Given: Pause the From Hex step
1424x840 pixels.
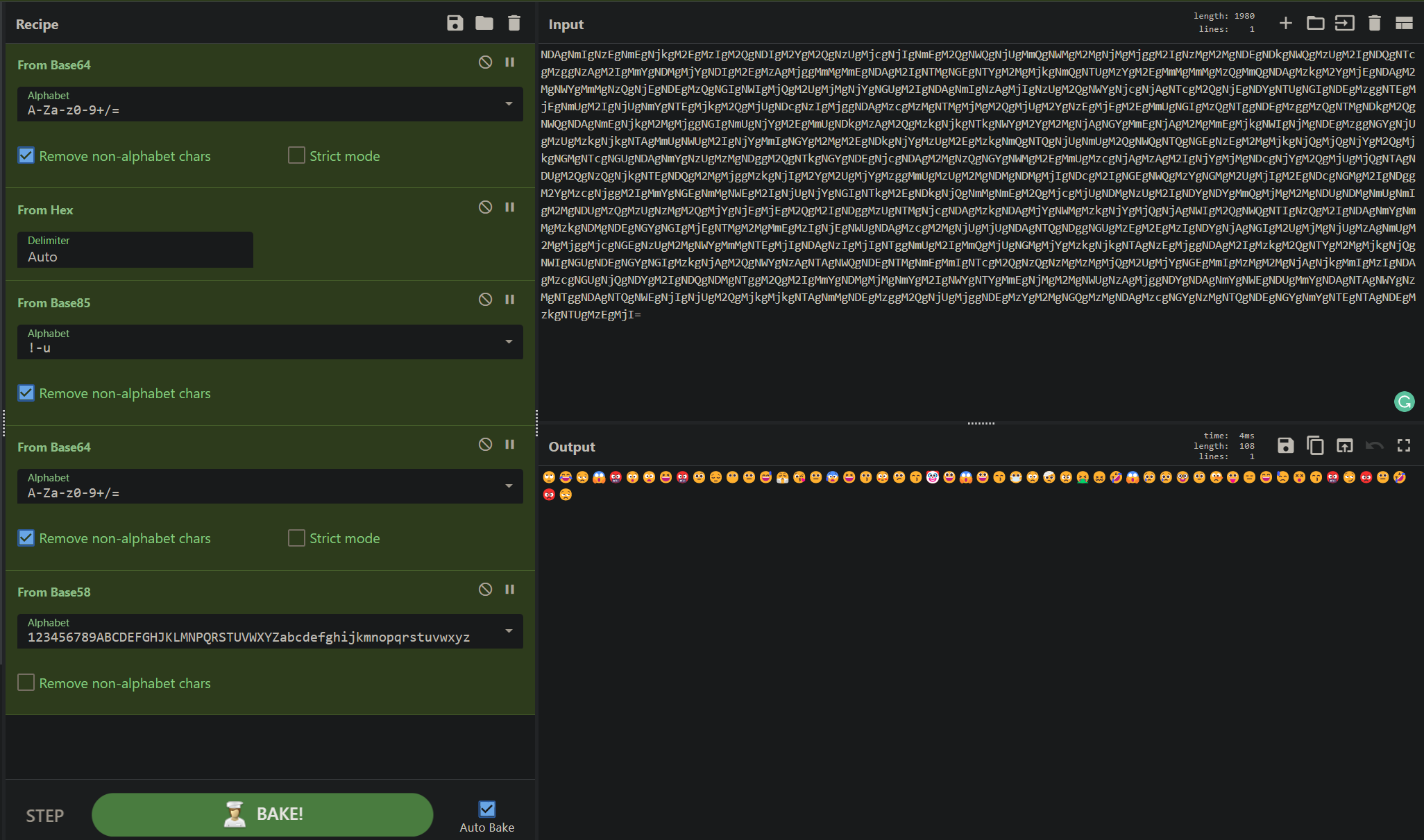Looking at the screenshot, I should (509, 209).
